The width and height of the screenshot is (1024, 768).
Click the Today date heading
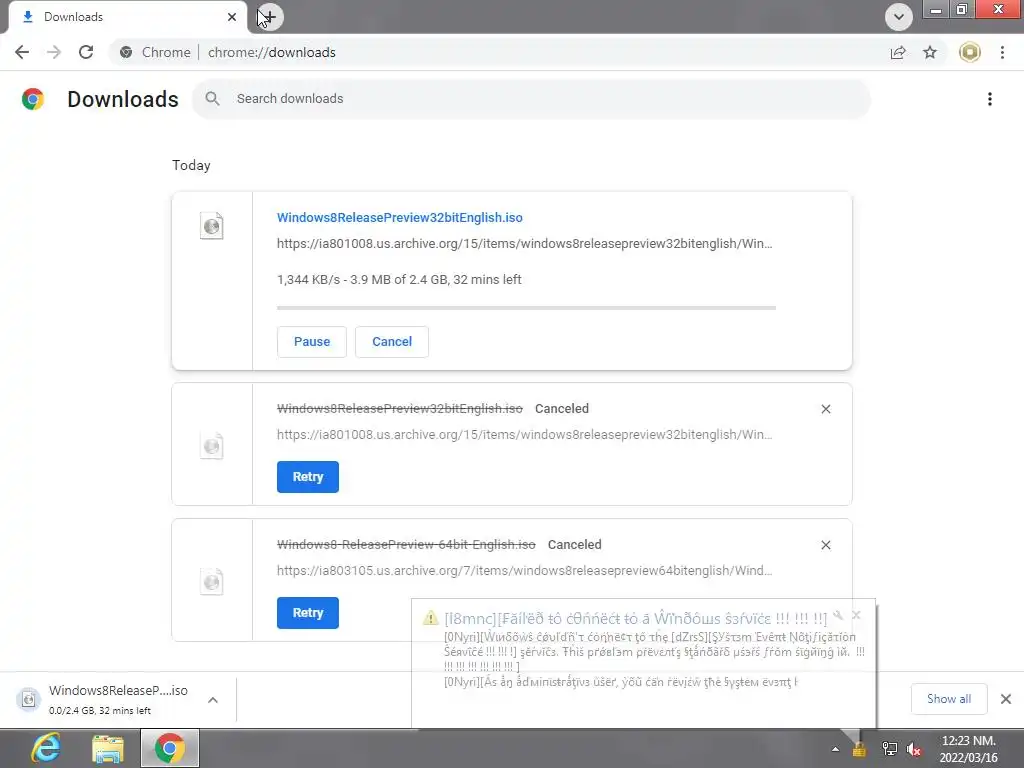tap(191, 165)
